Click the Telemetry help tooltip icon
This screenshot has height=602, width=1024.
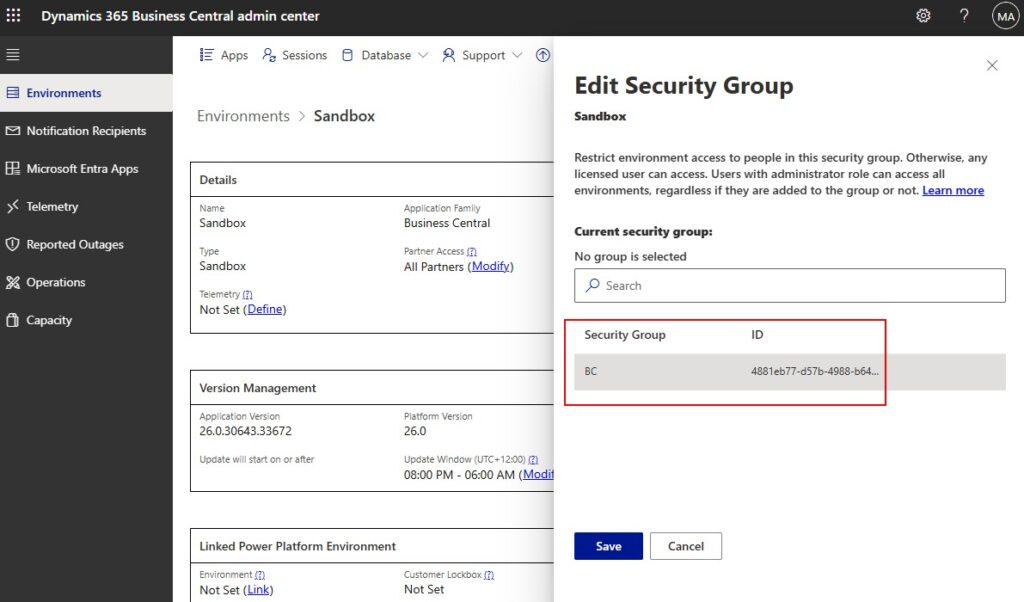pyautogui.click(x=248, y=294)
